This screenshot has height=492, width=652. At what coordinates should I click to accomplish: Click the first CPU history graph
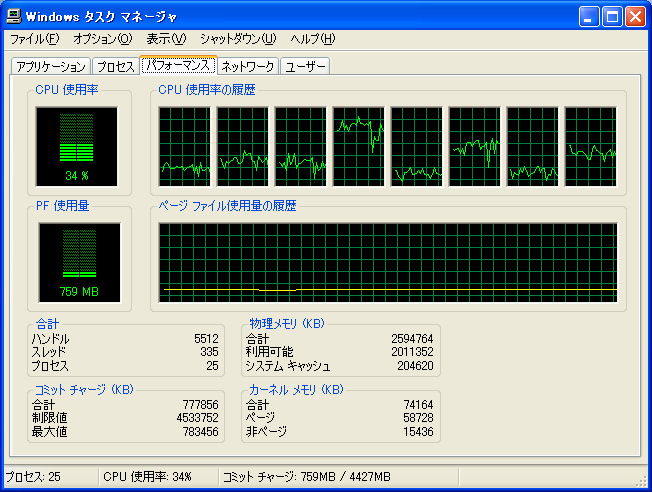pyautogui.click(x=185, y=146)
